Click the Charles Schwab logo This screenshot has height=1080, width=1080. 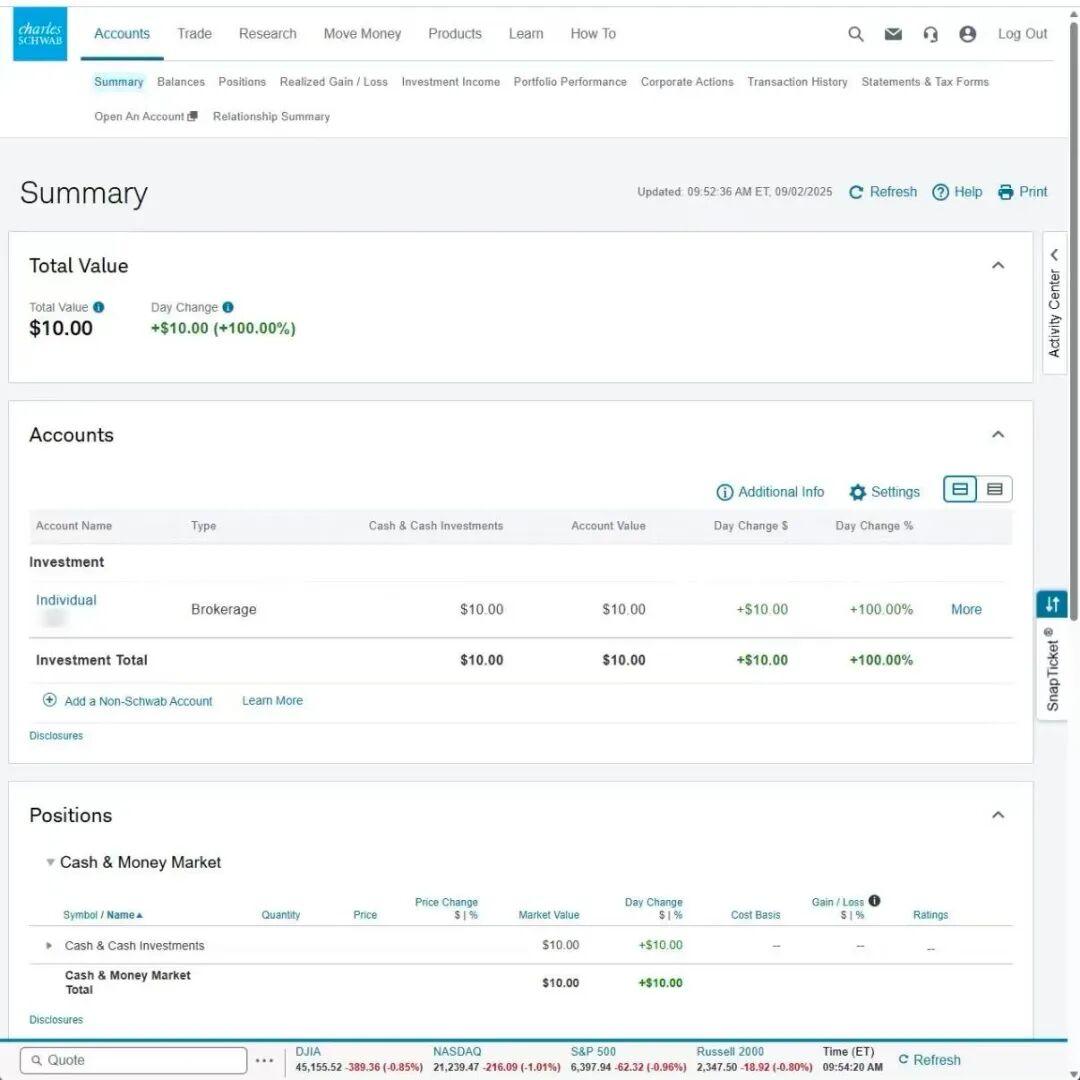[x=40, y=34]
